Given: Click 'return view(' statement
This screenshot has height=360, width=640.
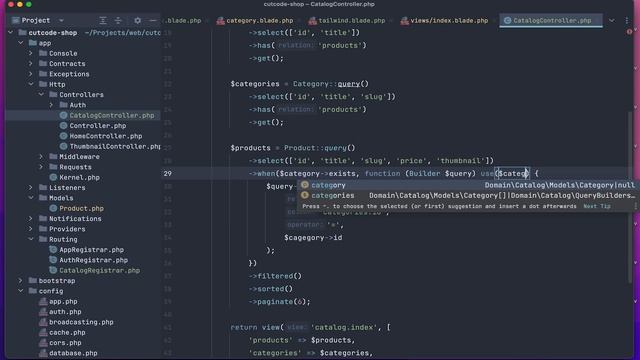Looking at the screenshot, I should 257,327.
